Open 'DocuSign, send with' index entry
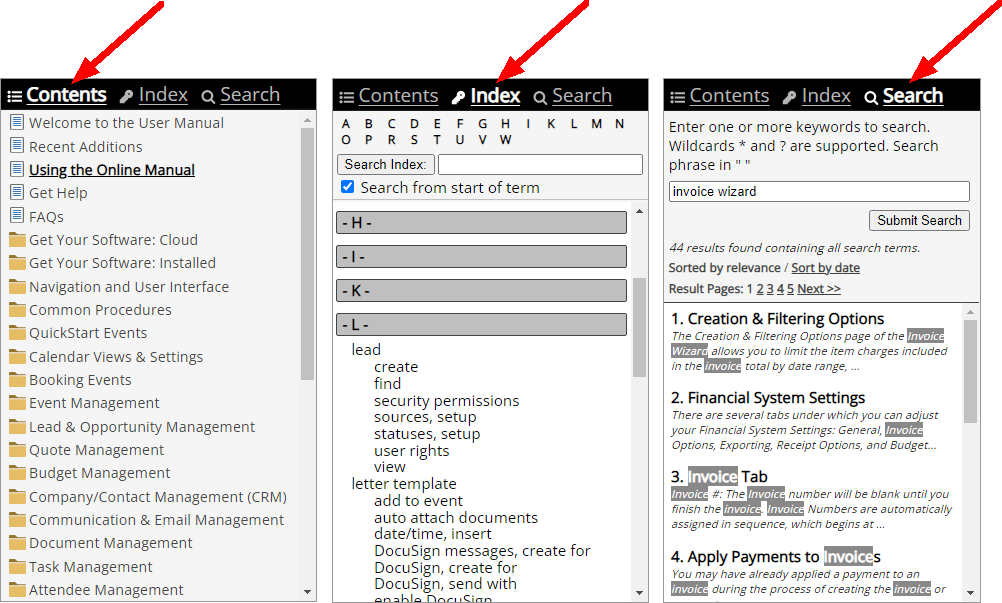This screenshot has height=603, width=1002. 445,584
